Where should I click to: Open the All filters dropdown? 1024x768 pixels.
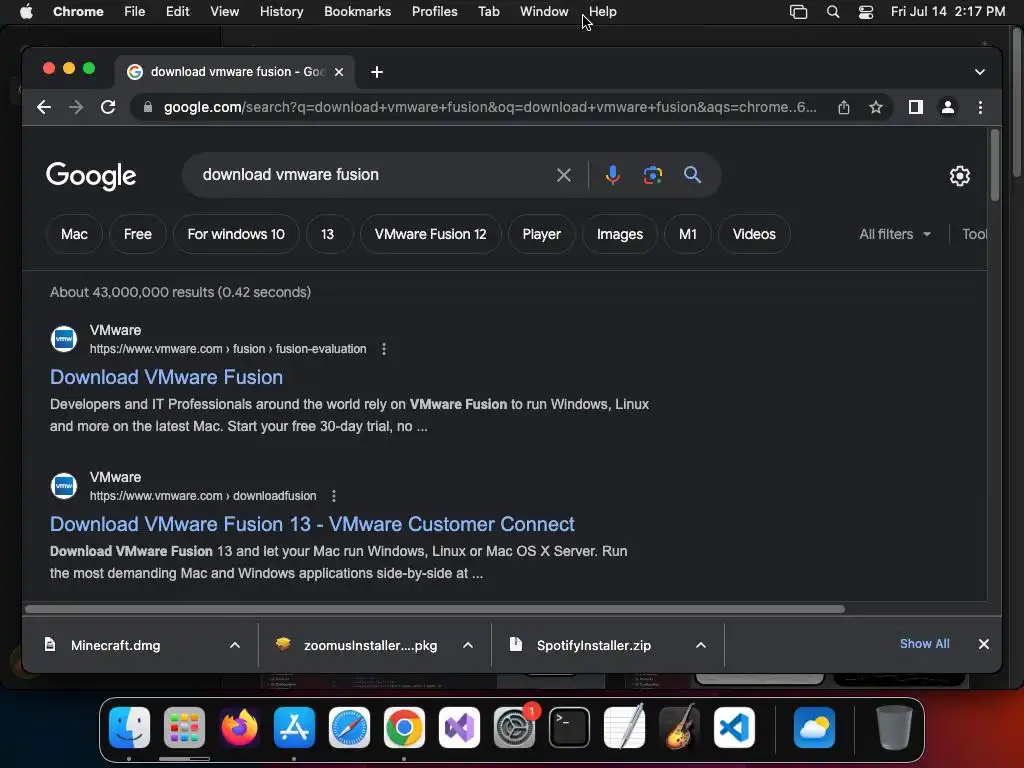[895, 234]
